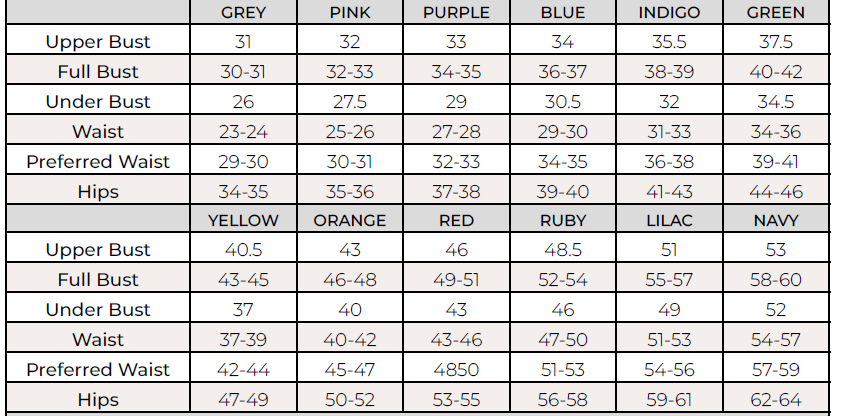Select the 35.5 Upper Bust cell under INDIGO
Image resolution: width=866 pixels, height=416 pixels.
[670, 42]
